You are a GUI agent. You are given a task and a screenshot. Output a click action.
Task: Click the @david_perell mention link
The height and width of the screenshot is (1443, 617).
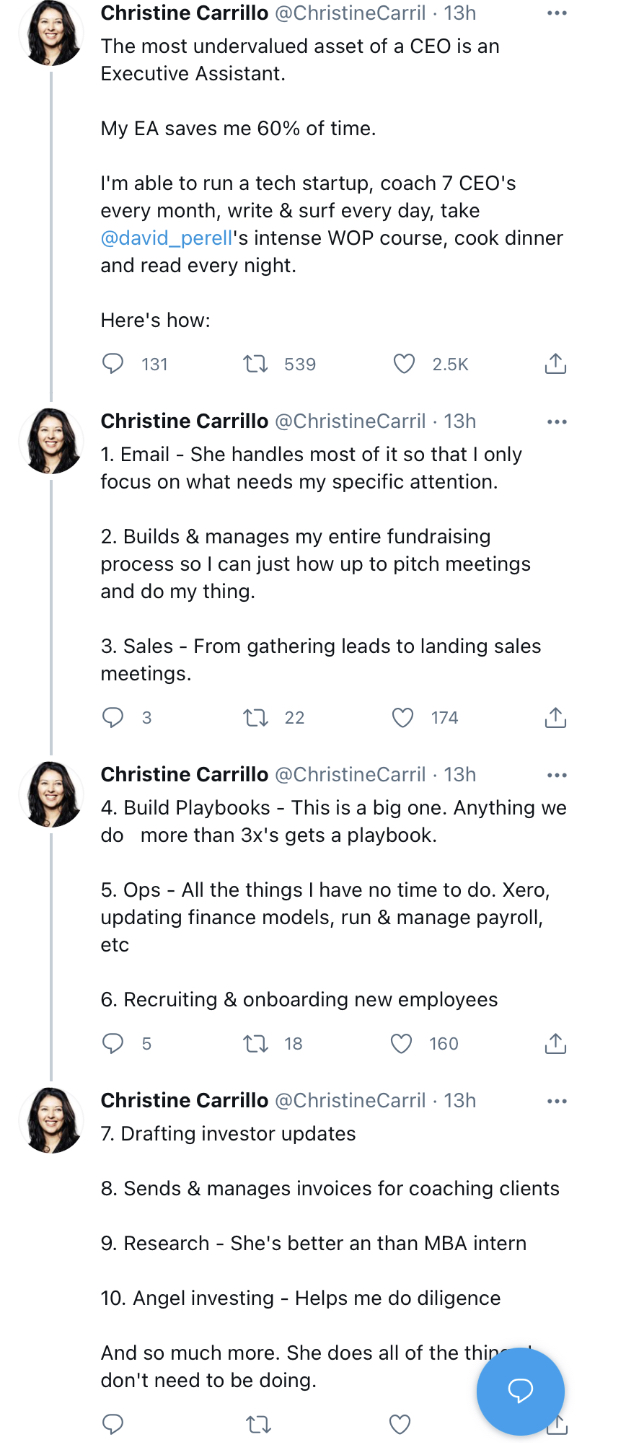(166, 238)
